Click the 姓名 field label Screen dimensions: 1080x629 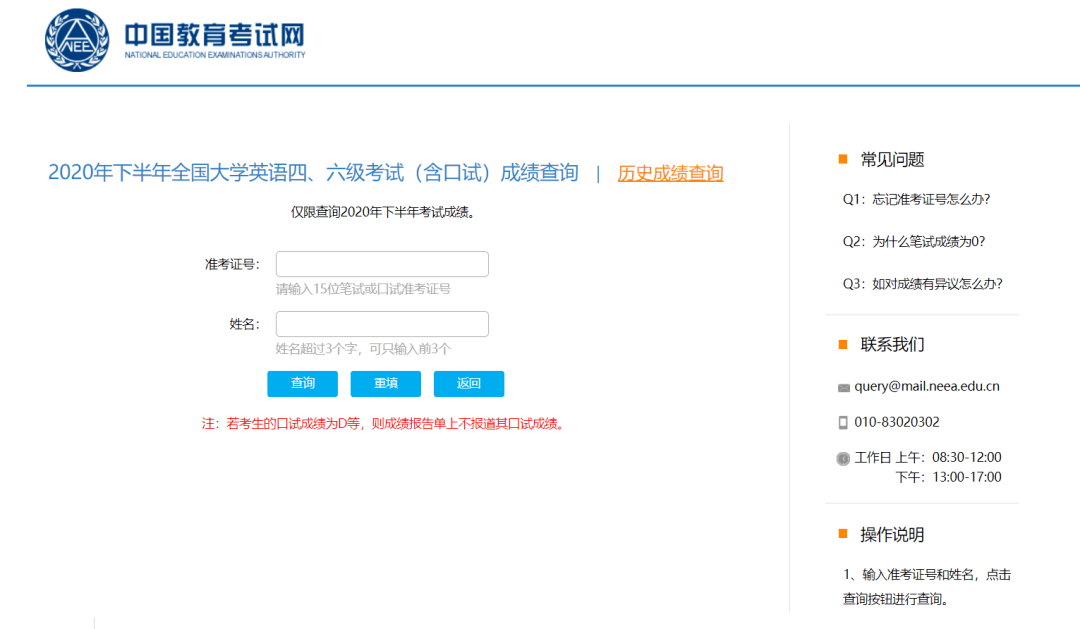245,324
